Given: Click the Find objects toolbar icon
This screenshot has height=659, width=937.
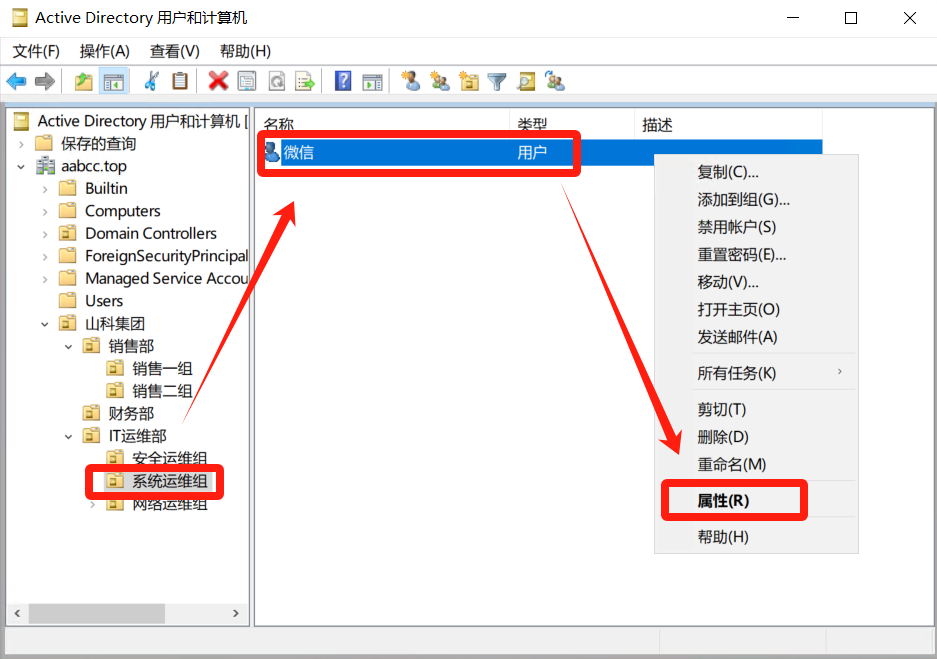Looking at the screenshot, I should (x=526, y=82).
